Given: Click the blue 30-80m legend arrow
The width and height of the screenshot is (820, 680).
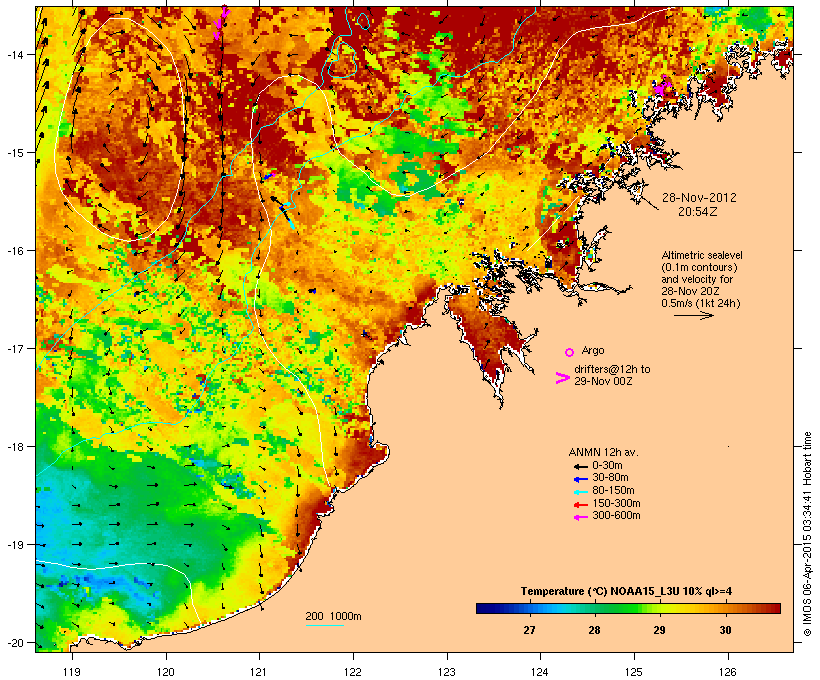Looking at the screenshot, I should (x=580, y=479).
